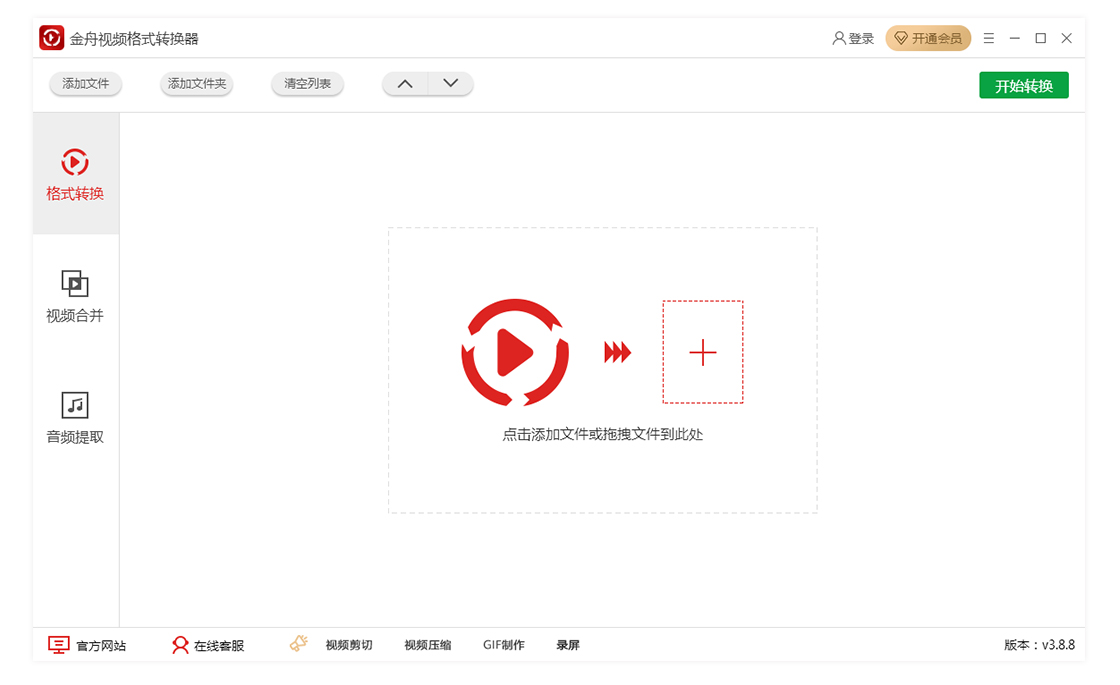Maximize the converter window
The image size is (1120, 685).
[x=1041, y=39]
